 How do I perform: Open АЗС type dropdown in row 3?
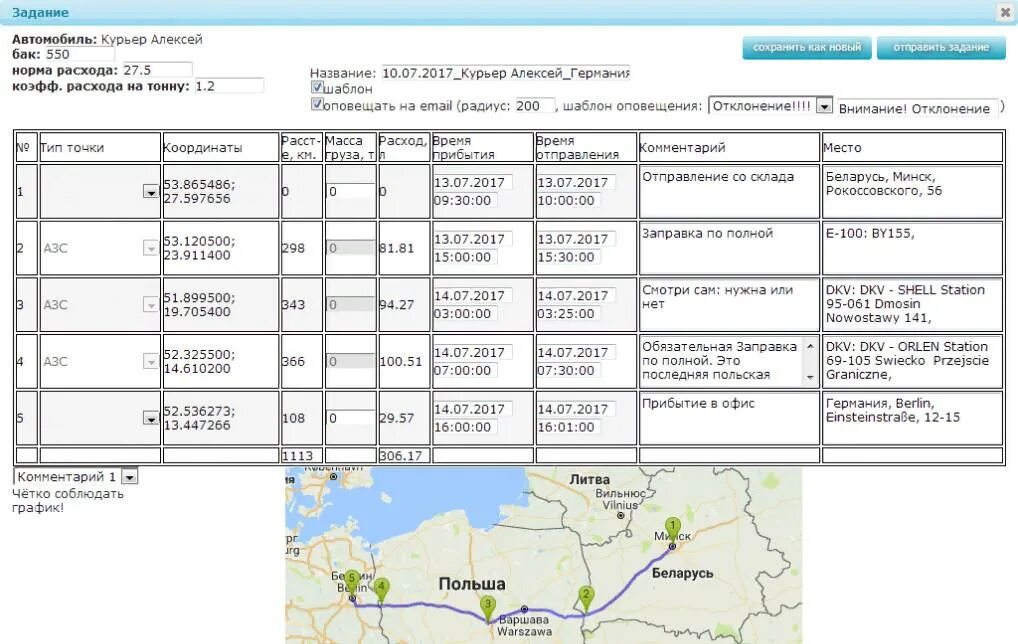coord(150,304)
